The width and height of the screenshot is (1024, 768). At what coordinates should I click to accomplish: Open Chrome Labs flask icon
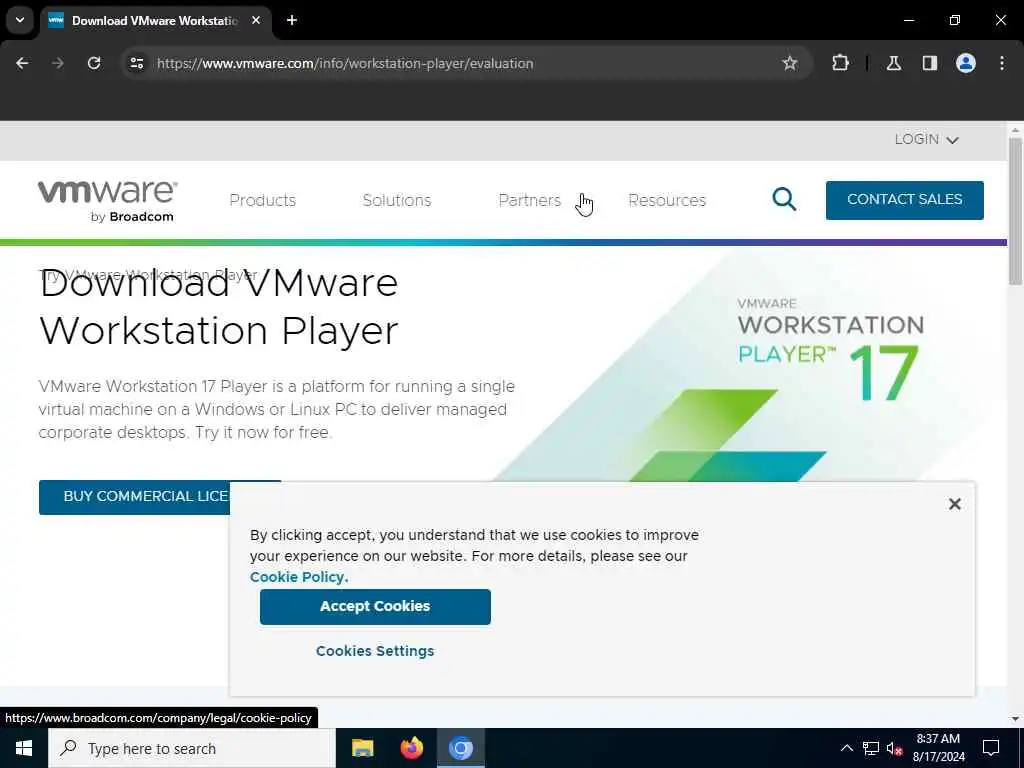894,63
